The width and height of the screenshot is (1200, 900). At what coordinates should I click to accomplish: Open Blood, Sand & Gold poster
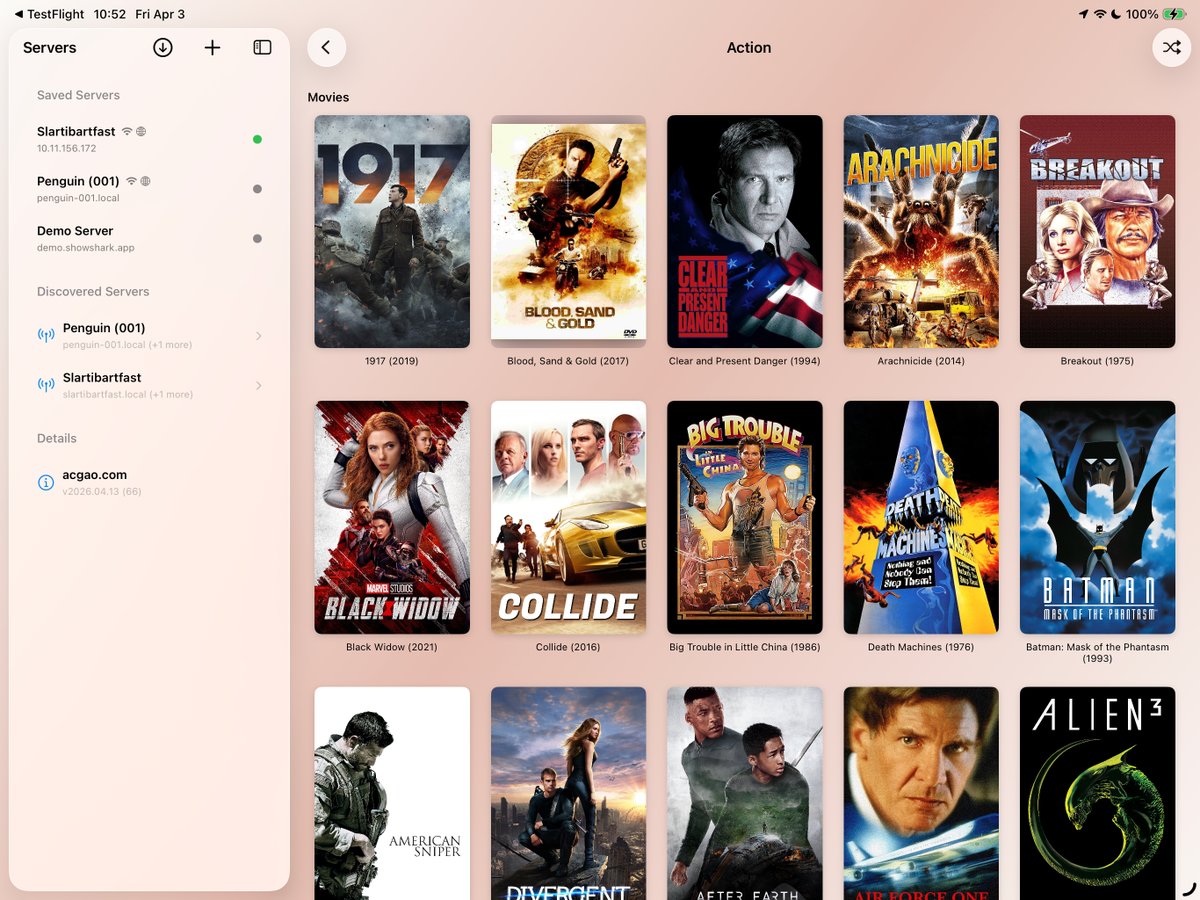click(568, 231)
